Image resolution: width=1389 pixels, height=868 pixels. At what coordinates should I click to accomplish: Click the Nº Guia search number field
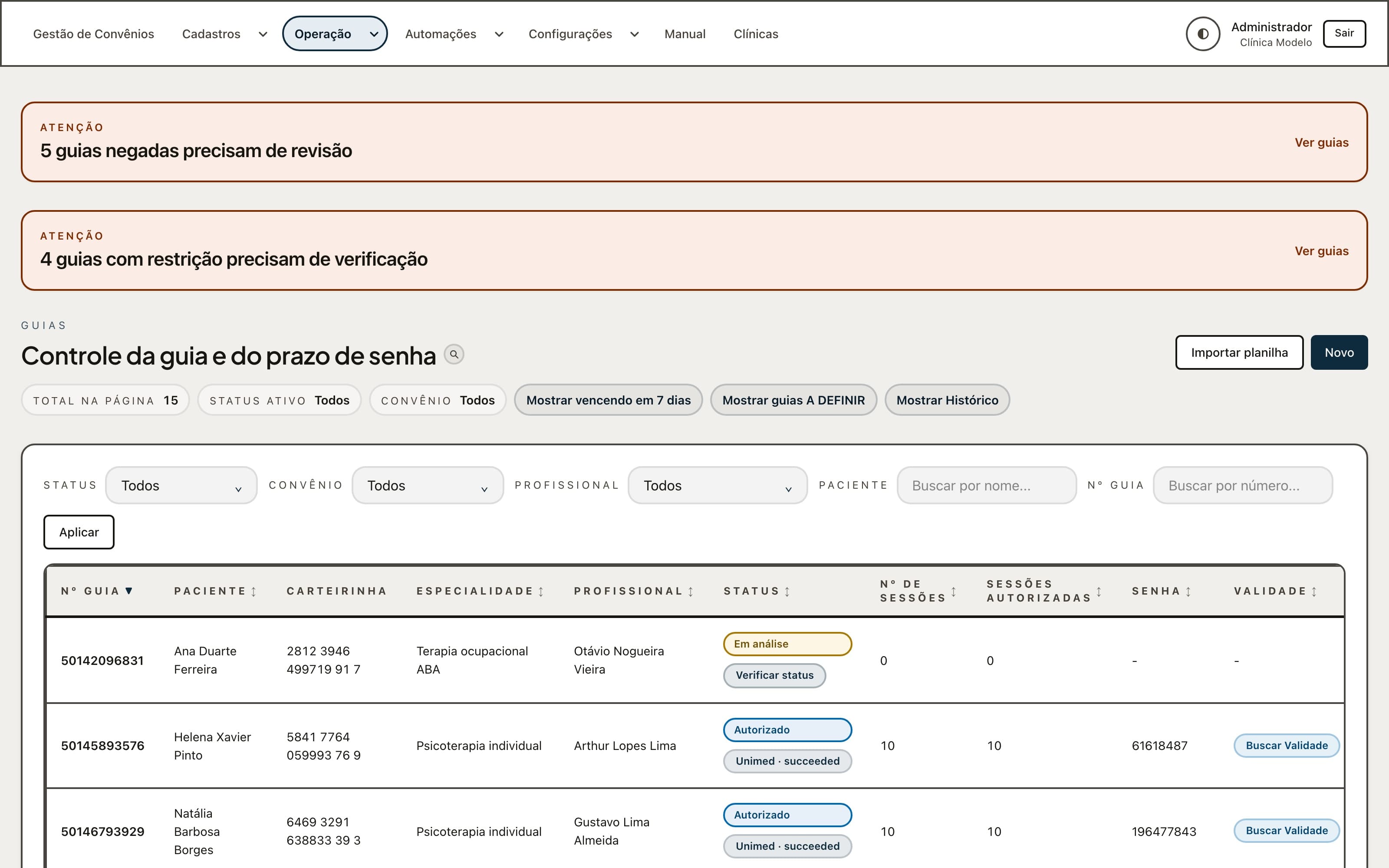click(1243, 486)
